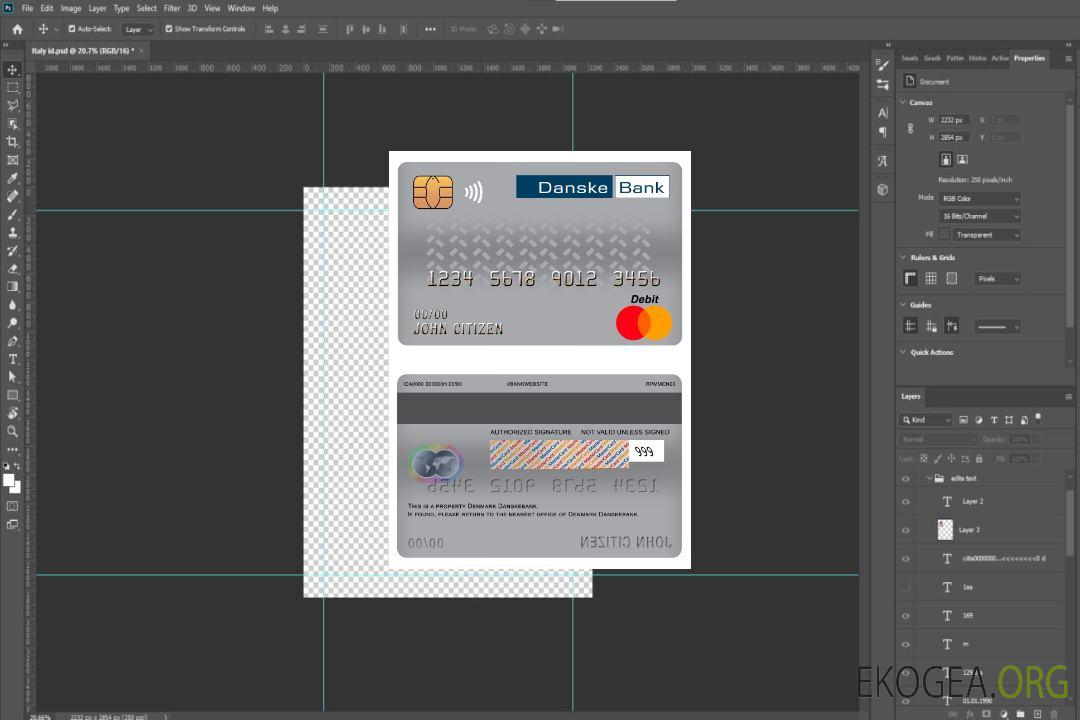Select the Horizontal Type tool

(x=12, y=359)
